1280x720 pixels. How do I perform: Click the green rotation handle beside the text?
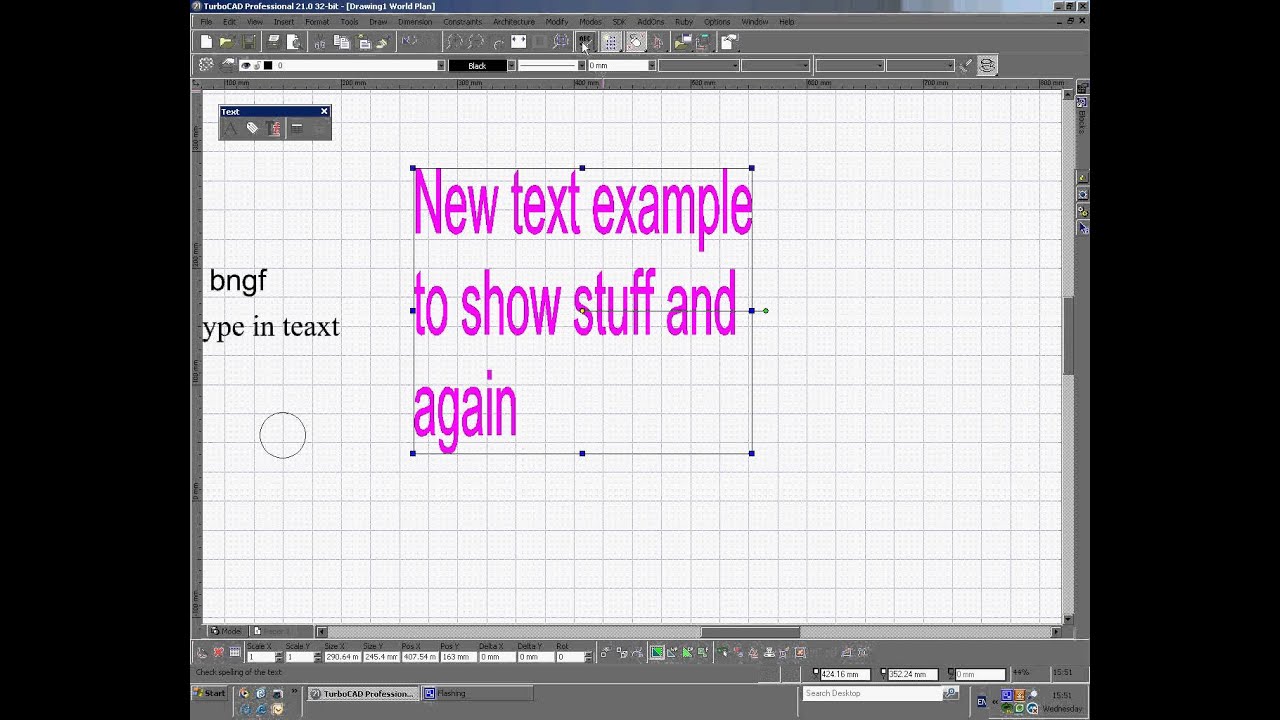coord(766,311)
